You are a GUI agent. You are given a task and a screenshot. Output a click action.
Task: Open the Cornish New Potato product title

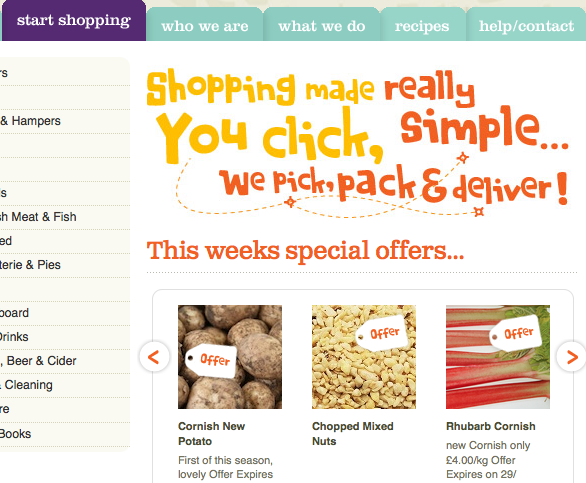tap(212, 434)
